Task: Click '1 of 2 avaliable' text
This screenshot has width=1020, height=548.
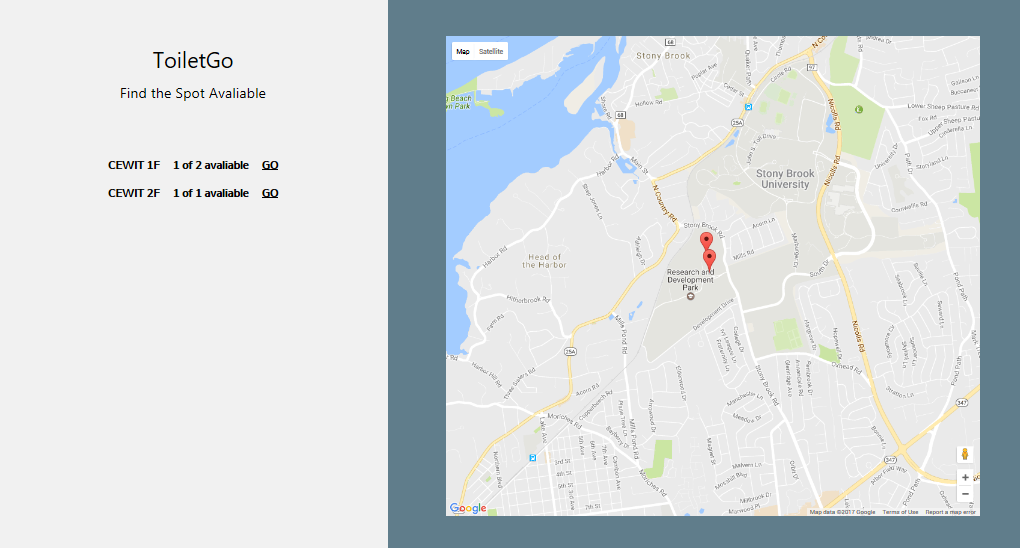Action: (211, 165)
